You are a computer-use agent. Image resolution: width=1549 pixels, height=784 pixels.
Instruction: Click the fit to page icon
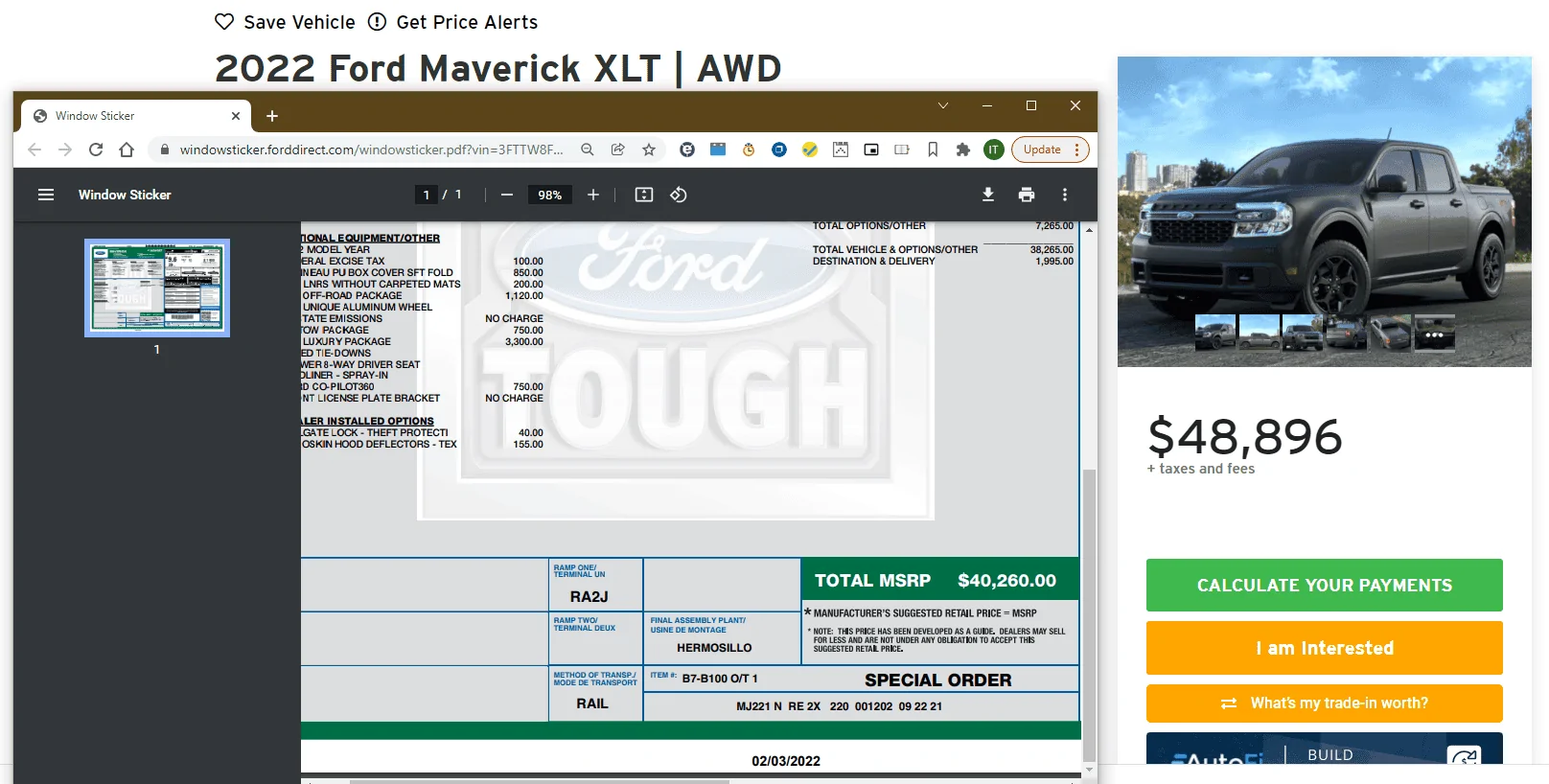tap(644, 195)
